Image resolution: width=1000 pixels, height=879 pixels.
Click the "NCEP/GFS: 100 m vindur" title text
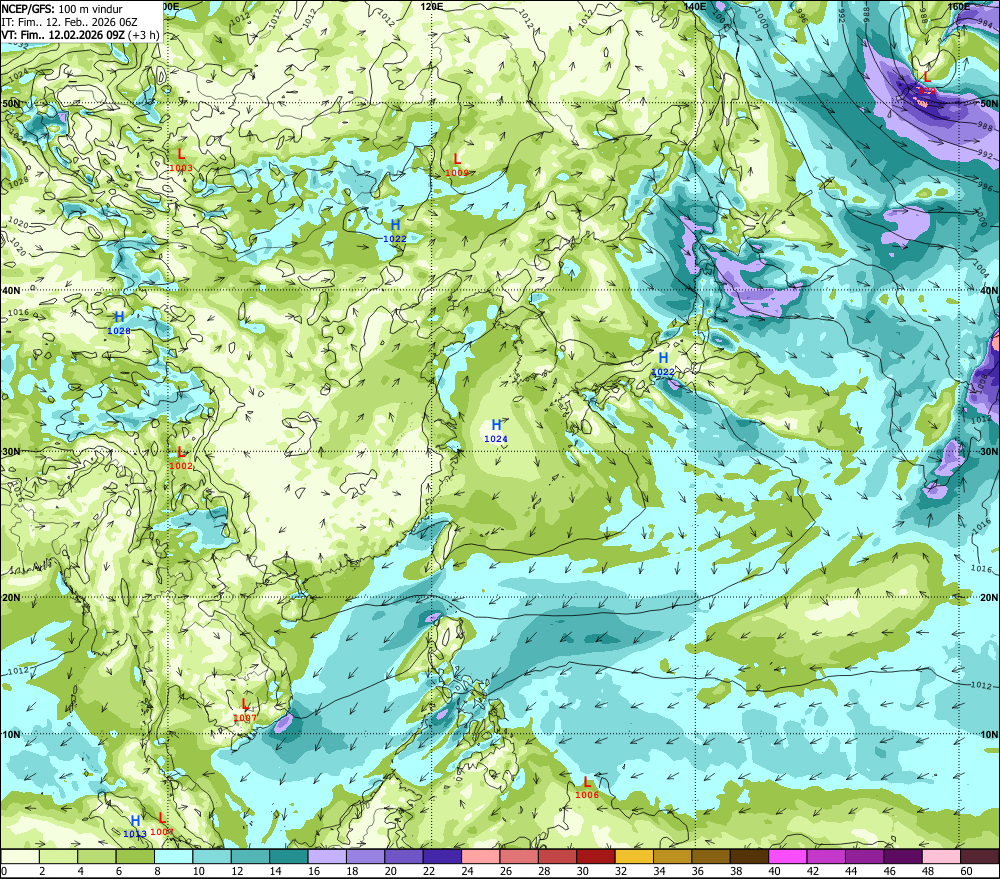[x=62, y=9]
